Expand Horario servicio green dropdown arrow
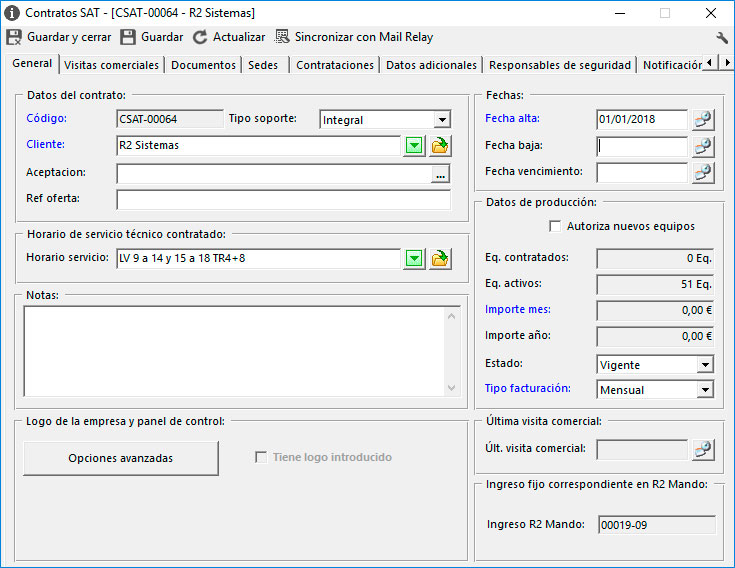 click(x=414, y=258)
